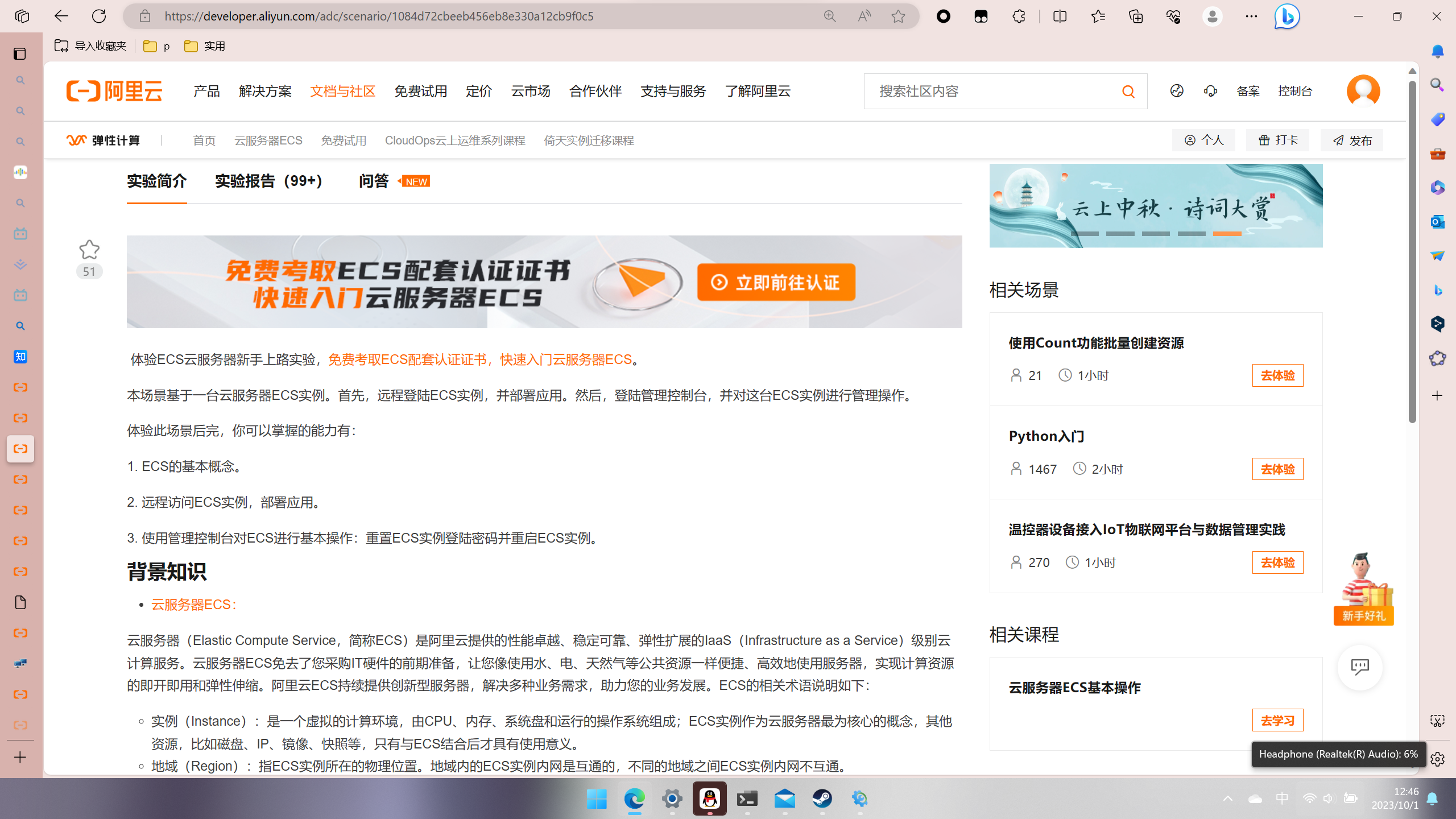Screen dimensions: 1456x819
Task: Activate Read Aloud icon in address bar
Action: click(864, 16)
